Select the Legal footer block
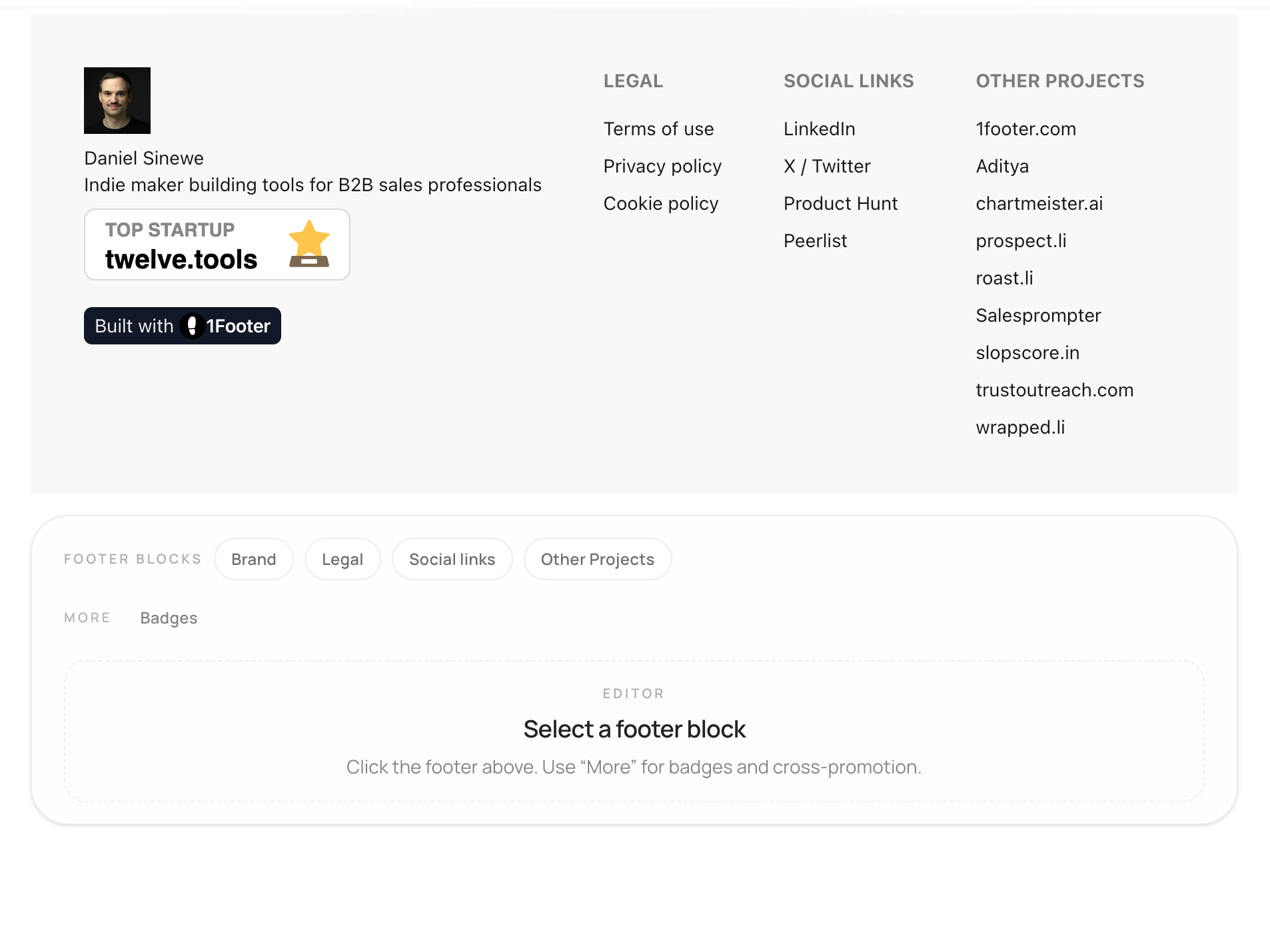 [x=342, y=559]
